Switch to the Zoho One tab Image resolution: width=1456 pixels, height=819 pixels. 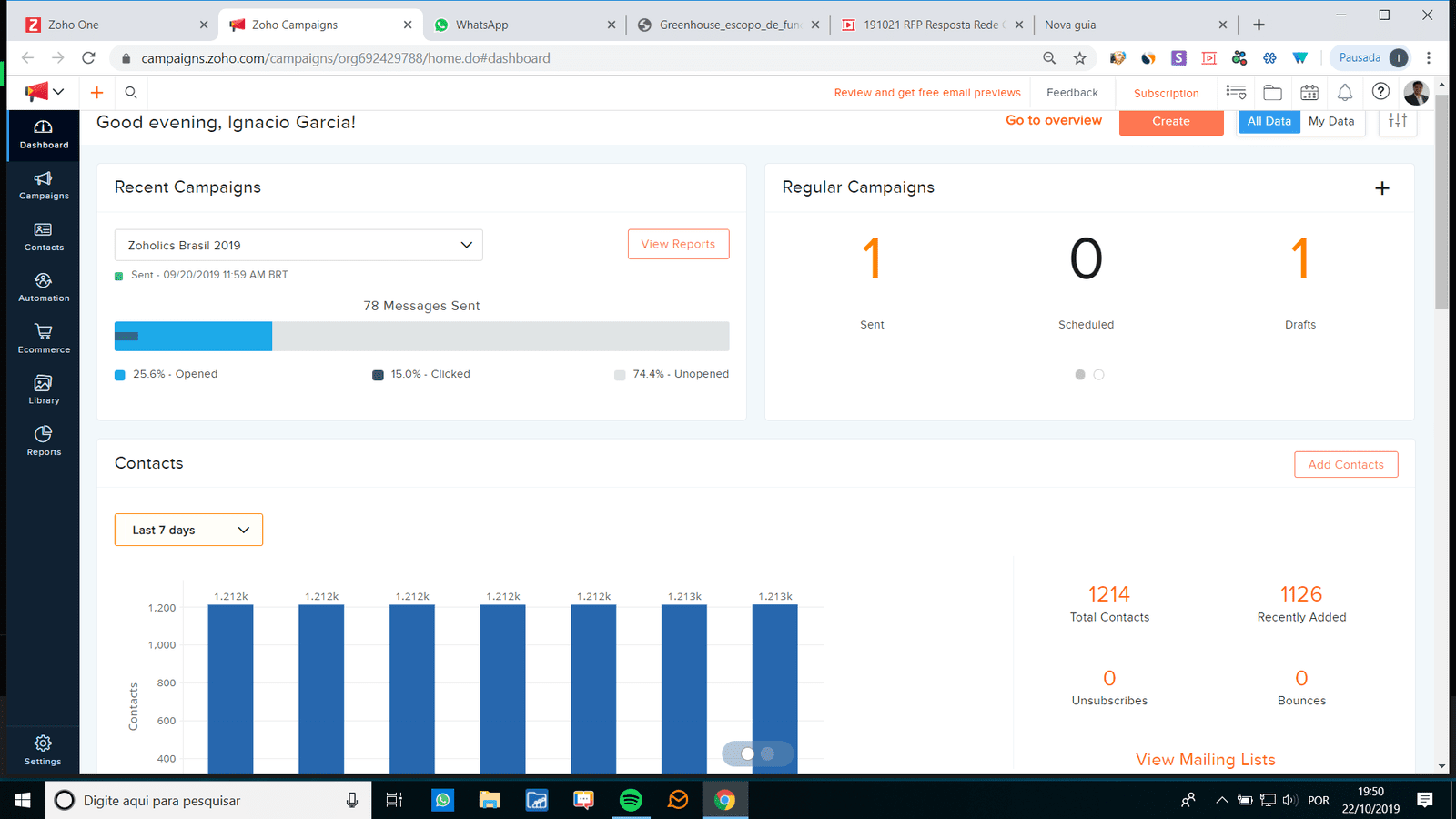point(115,25)
